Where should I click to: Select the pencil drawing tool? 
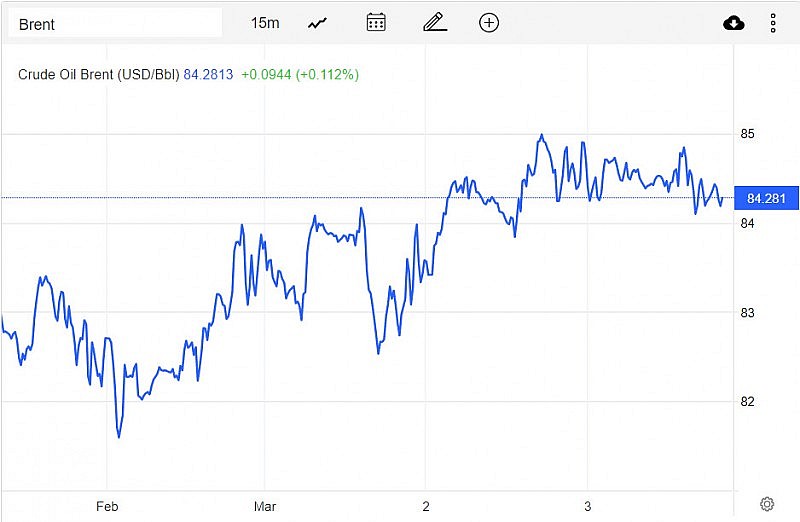pos(434,23)
